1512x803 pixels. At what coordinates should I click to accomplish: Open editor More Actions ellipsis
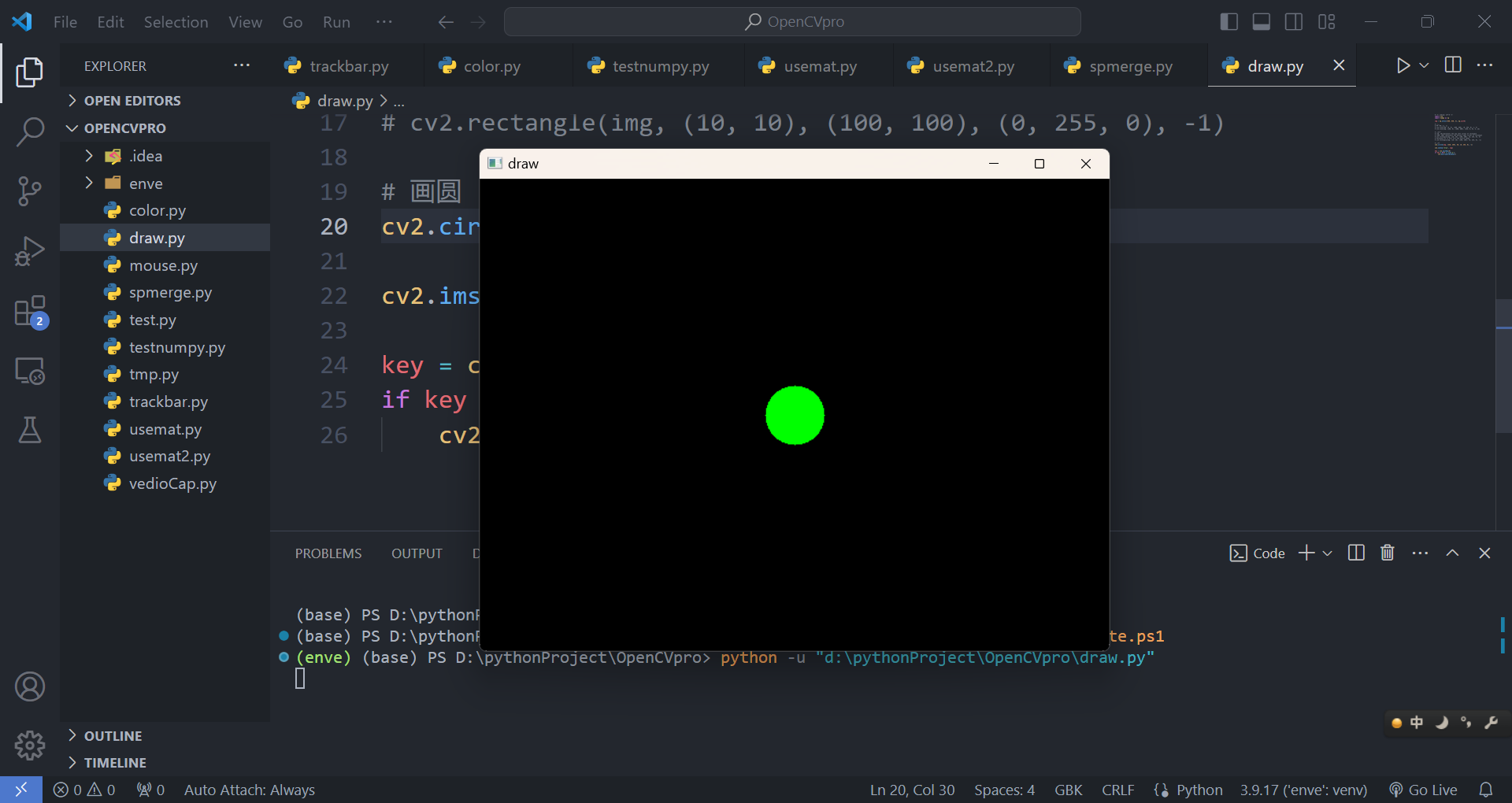click(x=1484, y=65)
